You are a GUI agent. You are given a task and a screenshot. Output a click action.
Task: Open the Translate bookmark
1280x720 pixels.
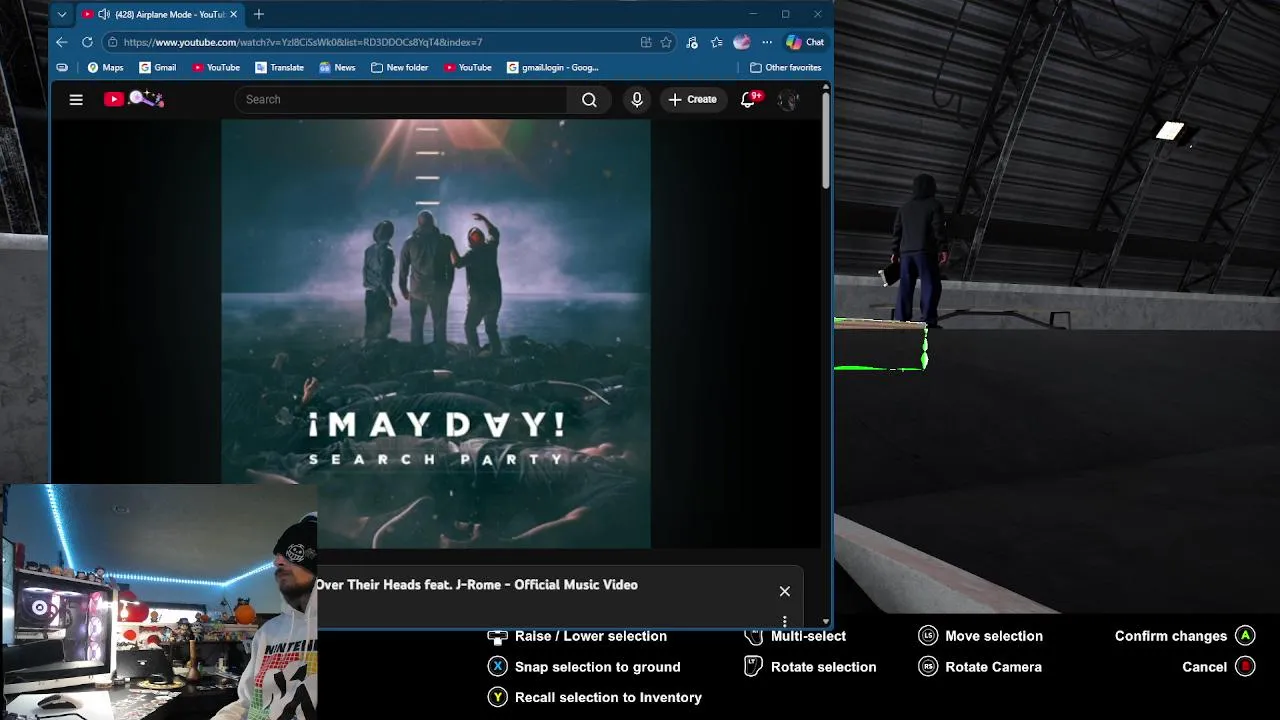click(x=279, y=67)
